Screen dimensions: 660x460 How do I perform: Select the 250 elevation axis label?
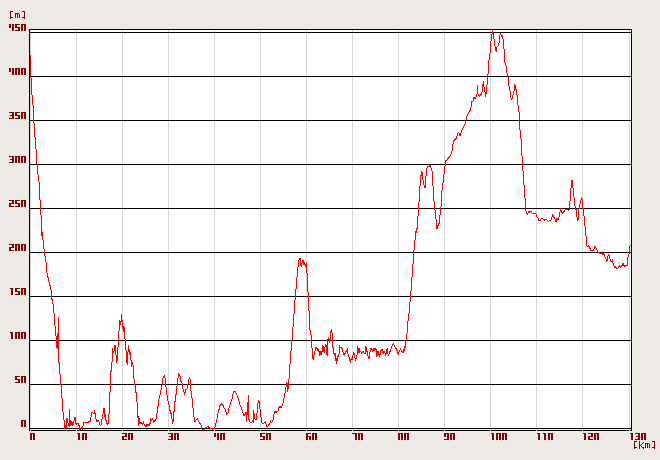click(x=17, y=204)
